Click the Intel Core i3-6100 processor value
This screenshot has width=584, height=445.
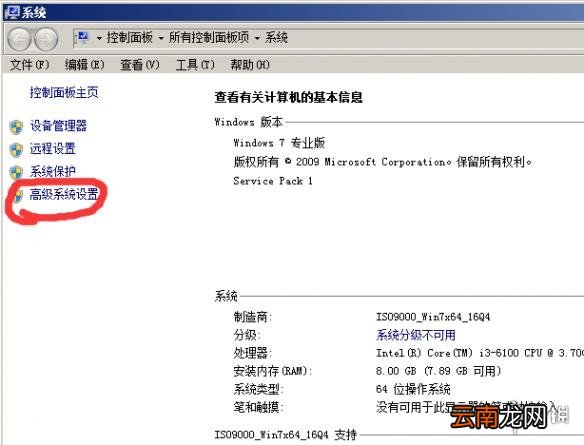click(x=480, y=353)
